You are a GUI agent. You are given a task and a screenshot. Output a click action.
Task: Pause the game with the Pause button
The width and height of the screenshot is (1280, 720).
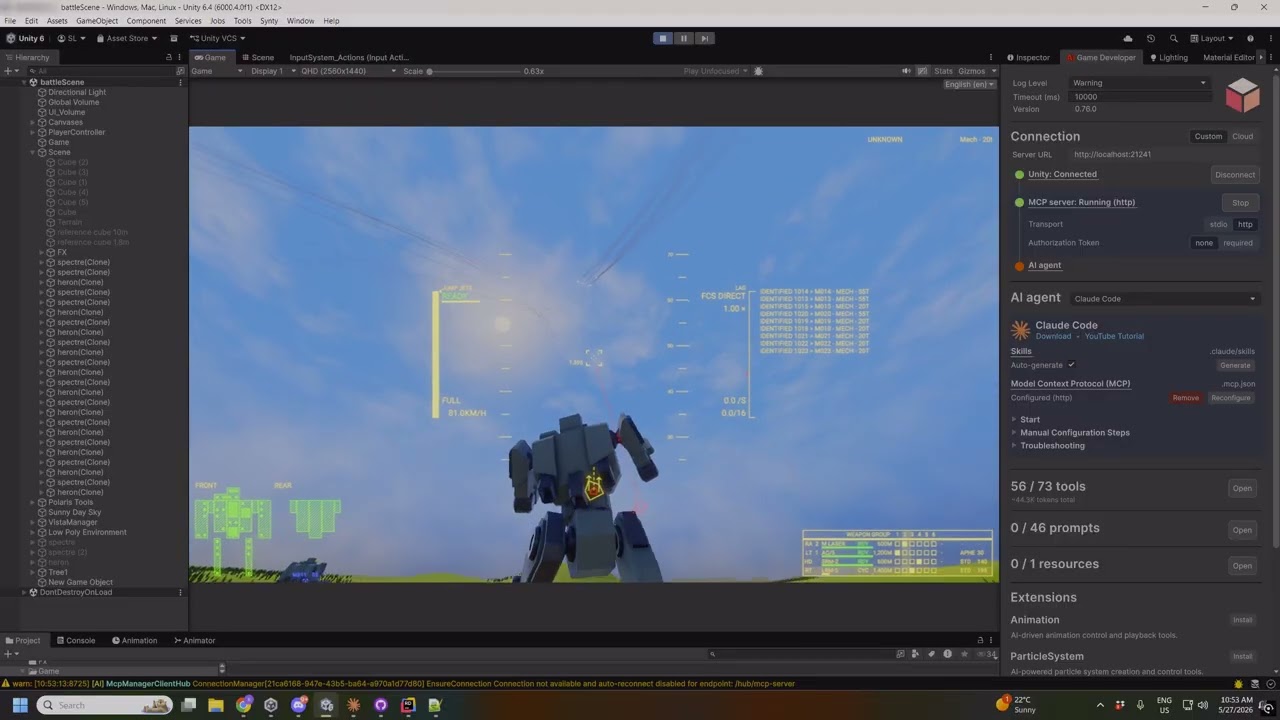click(684, 38)
